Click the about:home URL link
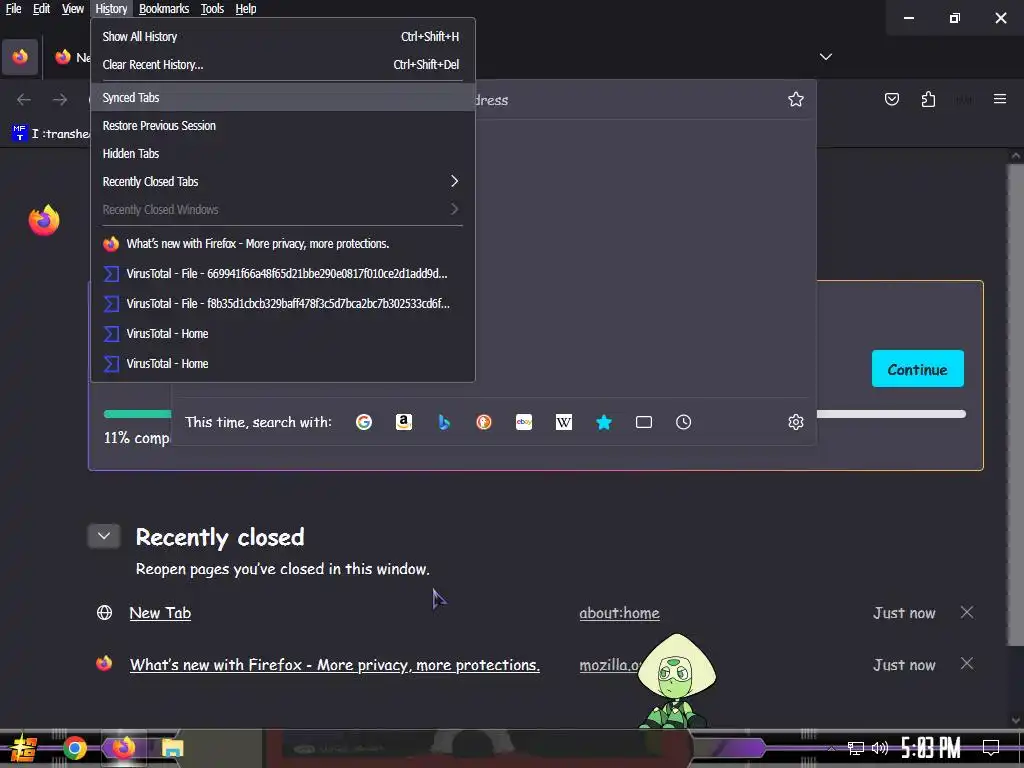Screen dimensions: 1024x768 [619, 613]
